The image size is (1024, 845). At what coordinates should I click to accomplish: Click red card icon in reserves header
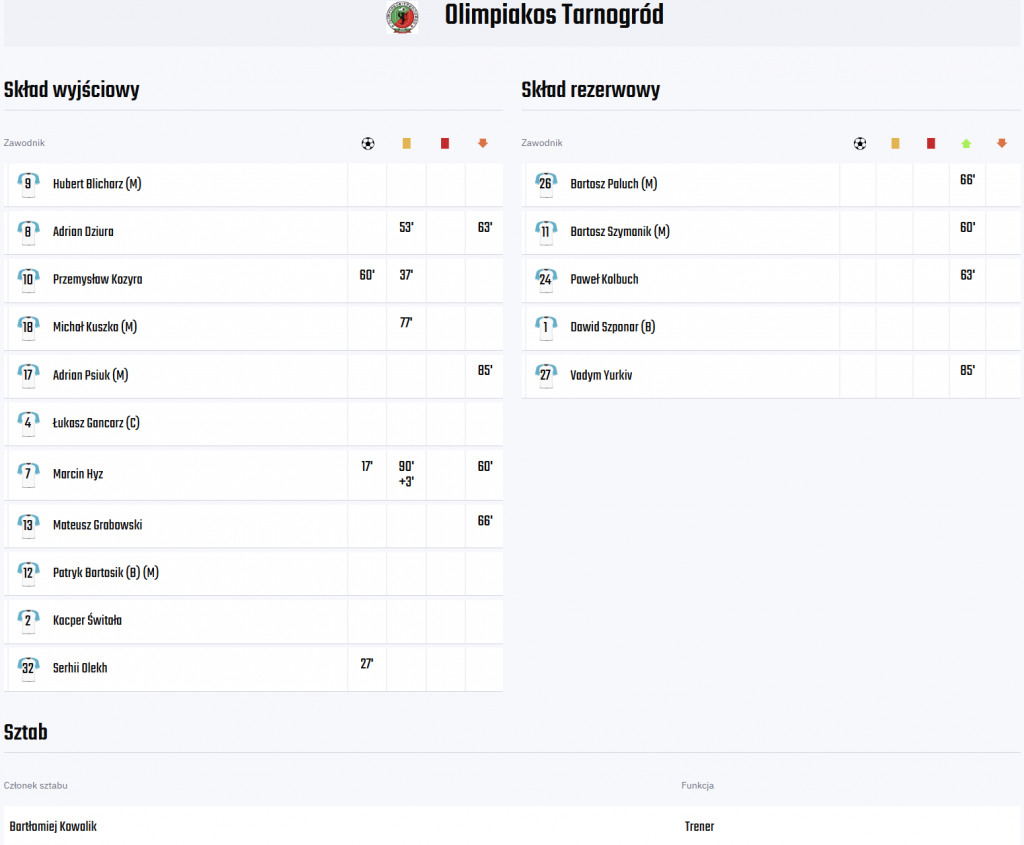[931, 143]
